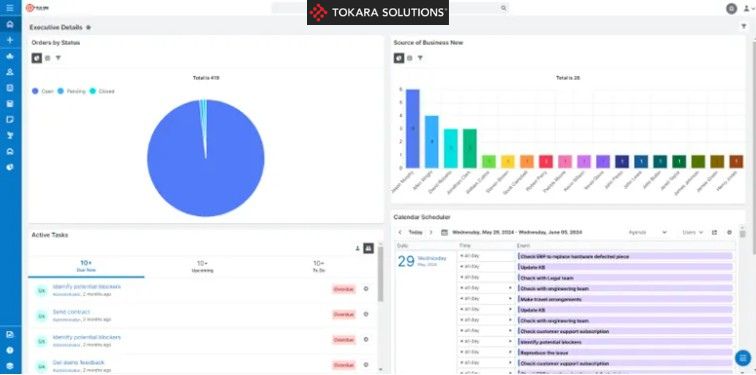The image size is (756, 375).
Task: Go to next period with calendar right arrow
Action: pyautogui.click(x=431, y=232)
